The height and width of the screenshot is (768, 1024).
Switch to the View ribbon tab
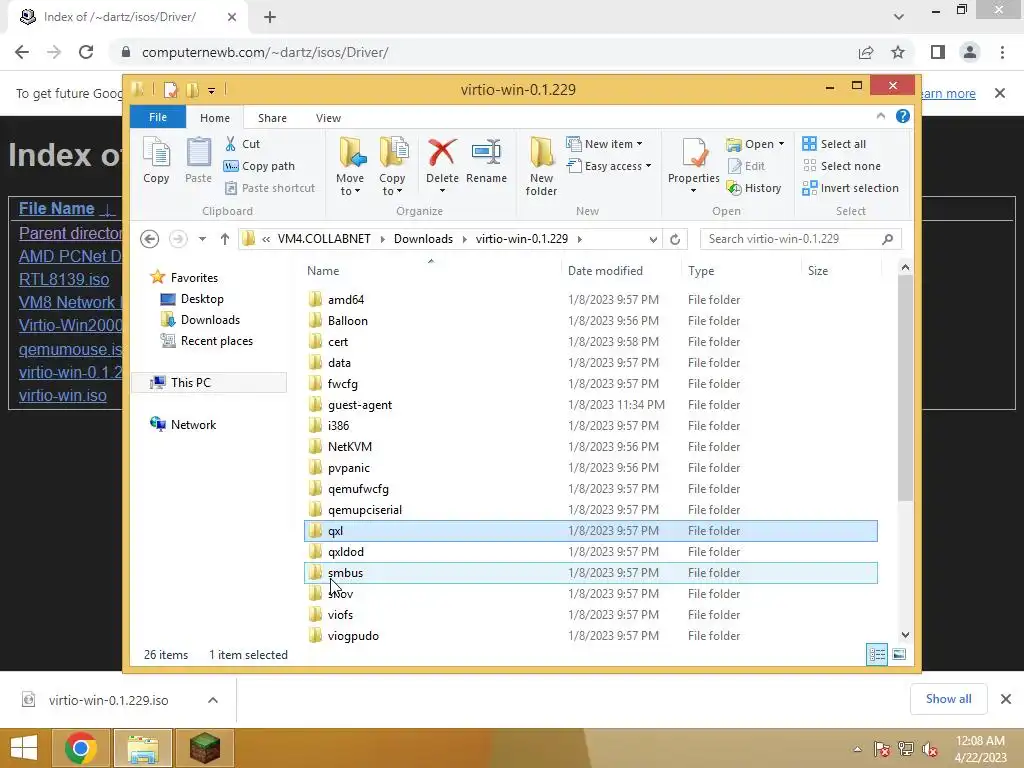coord(328,118)
